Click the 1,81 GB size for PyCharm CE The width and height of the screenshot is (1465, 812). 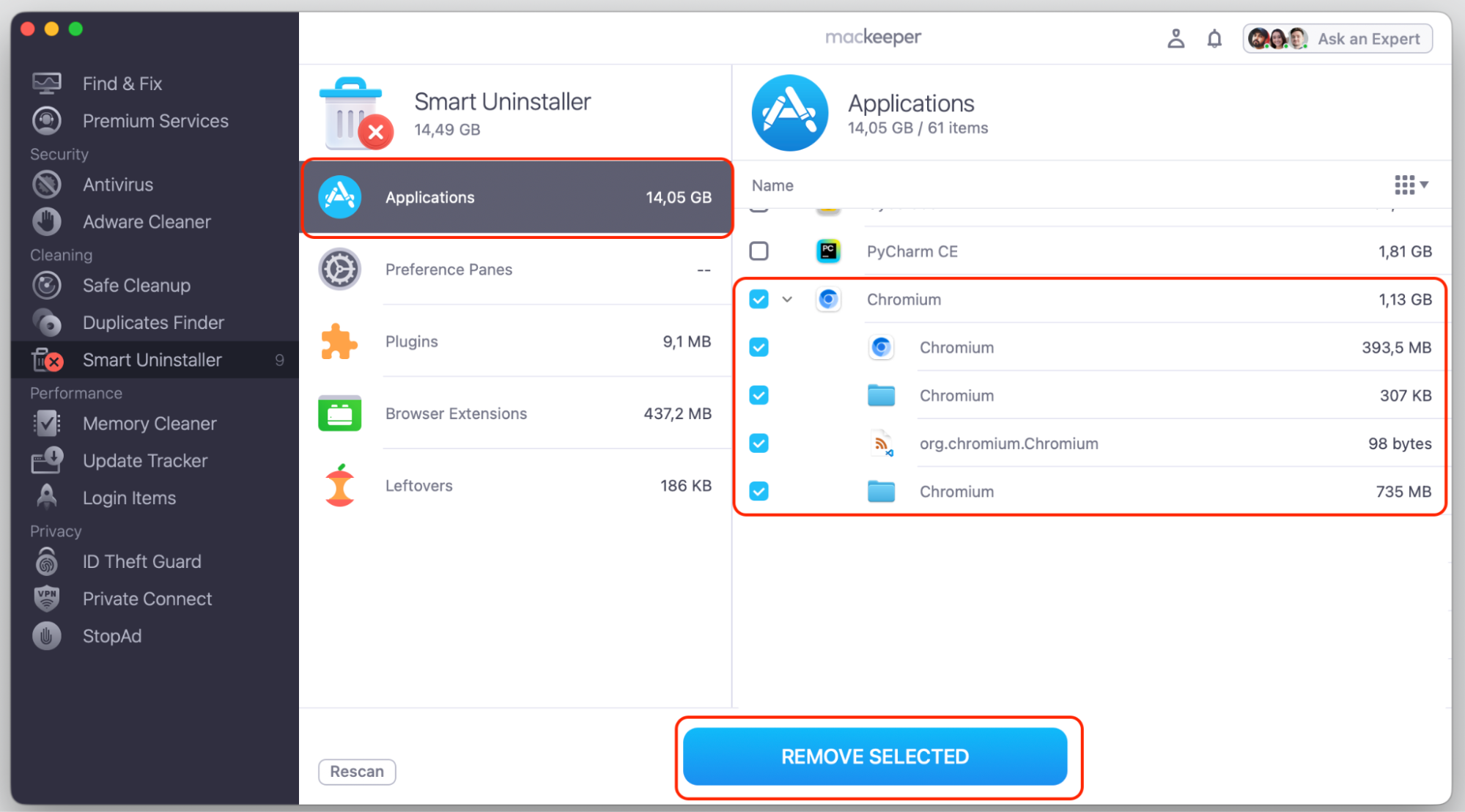coord(1405,251)
